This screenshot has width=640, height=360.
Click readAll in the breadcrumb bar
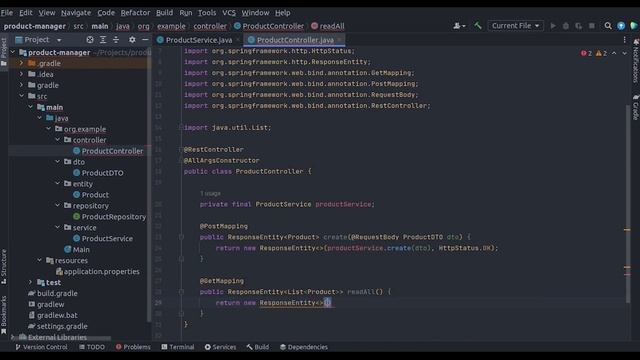pyautogui.click(x=328, y=26)
